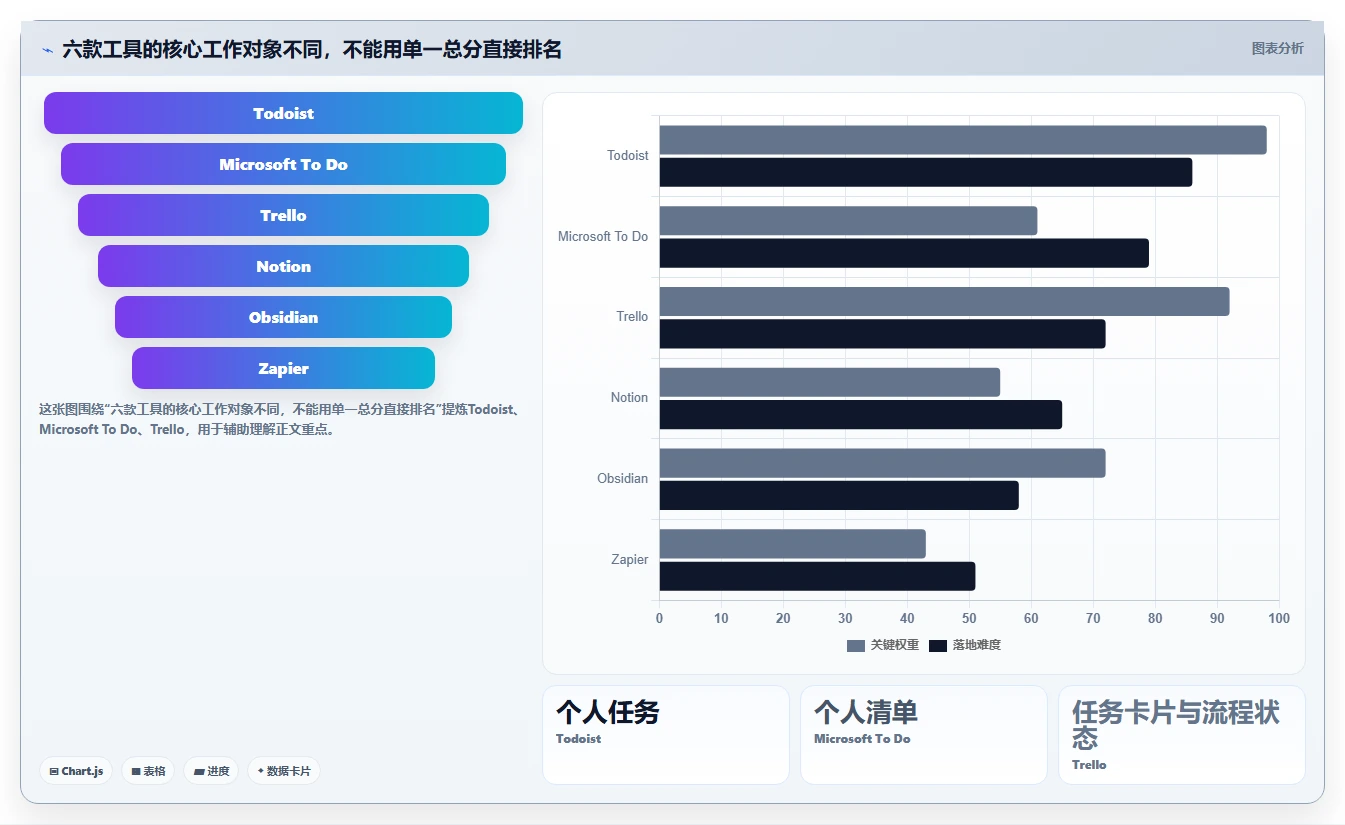
Task: Select the Notion funnel bar
Action: coord(283,266)
